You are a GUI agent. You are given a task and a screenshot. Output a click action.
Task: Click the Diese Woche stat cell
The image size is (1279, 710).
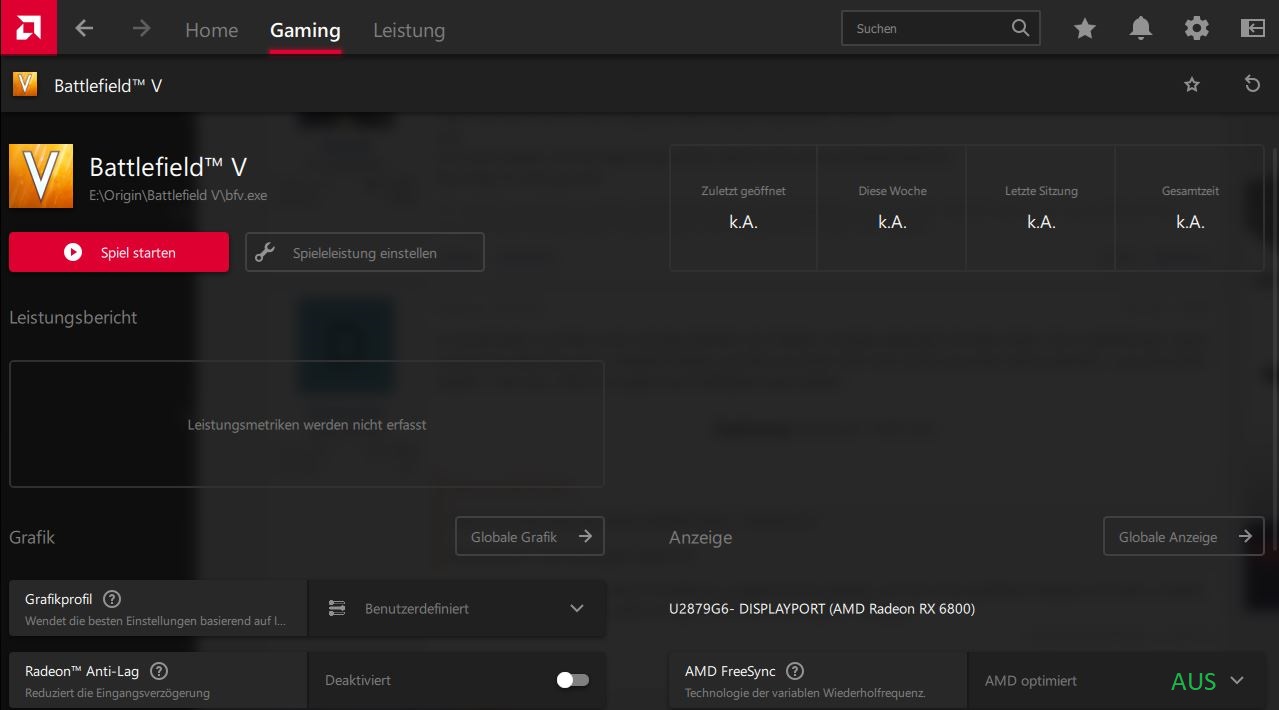coord(892,208)
